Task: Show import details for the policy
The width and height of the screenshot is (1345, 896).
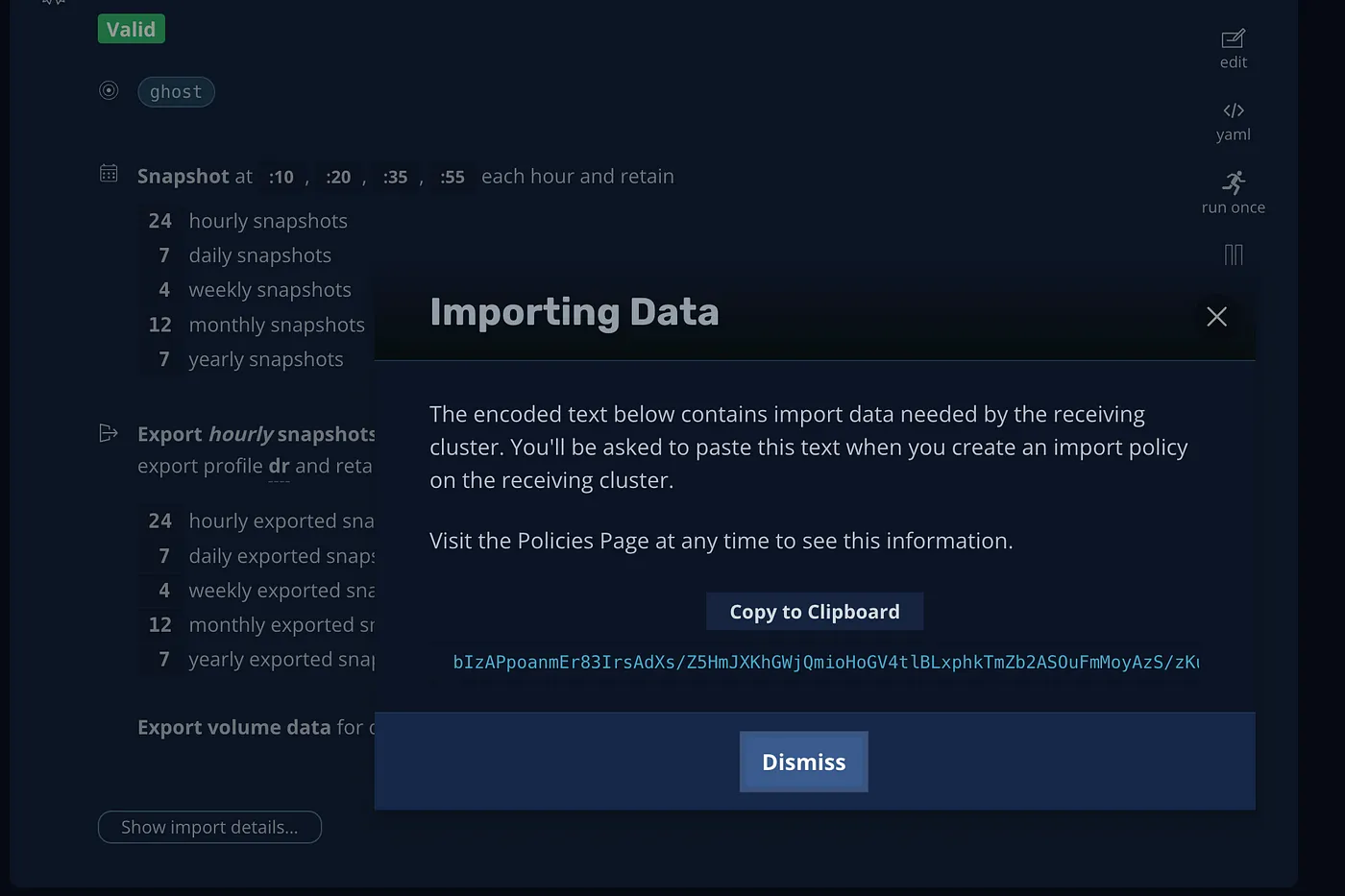Action: coord(209,827)
